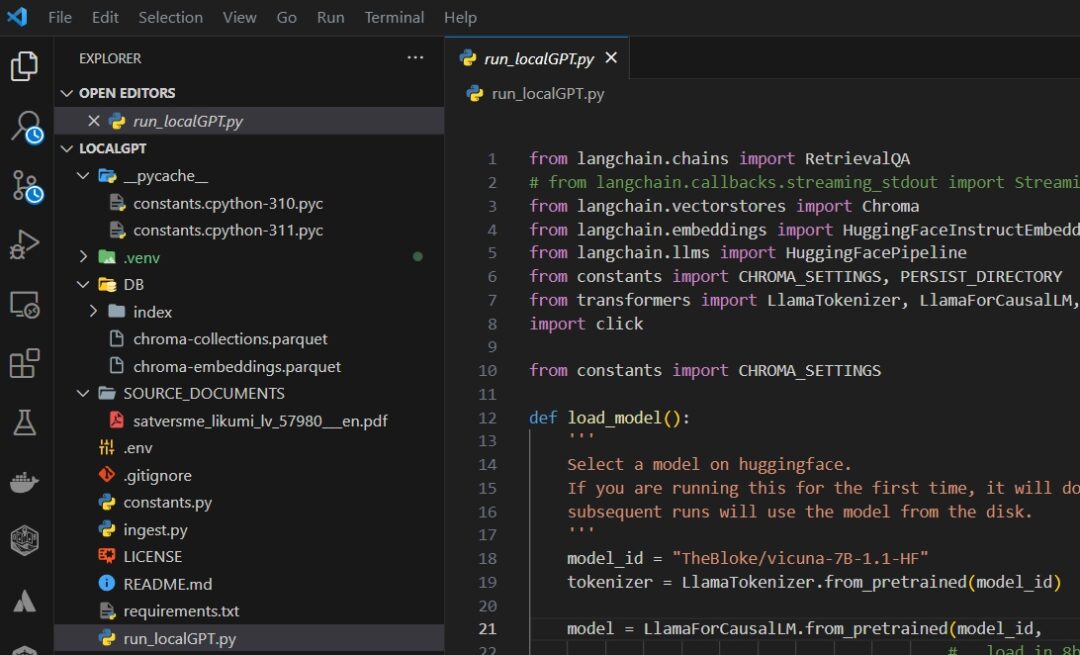Collapse the DB folder

(x=83, y=284)
